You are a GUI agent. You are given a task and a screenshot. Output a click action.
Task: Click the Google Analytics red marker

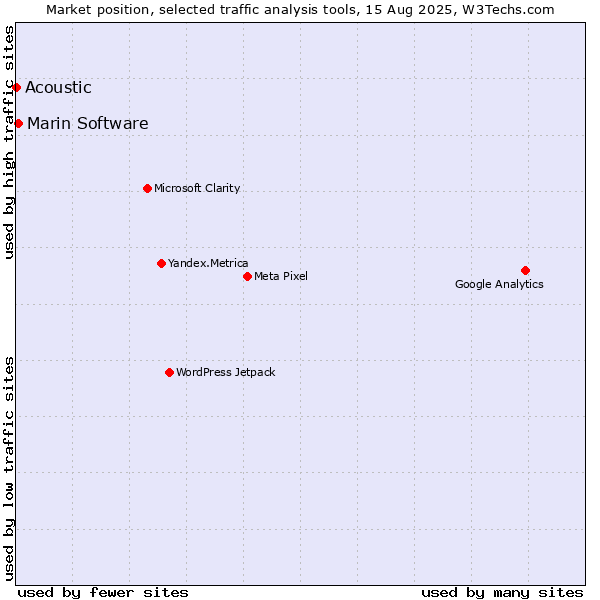525,271
